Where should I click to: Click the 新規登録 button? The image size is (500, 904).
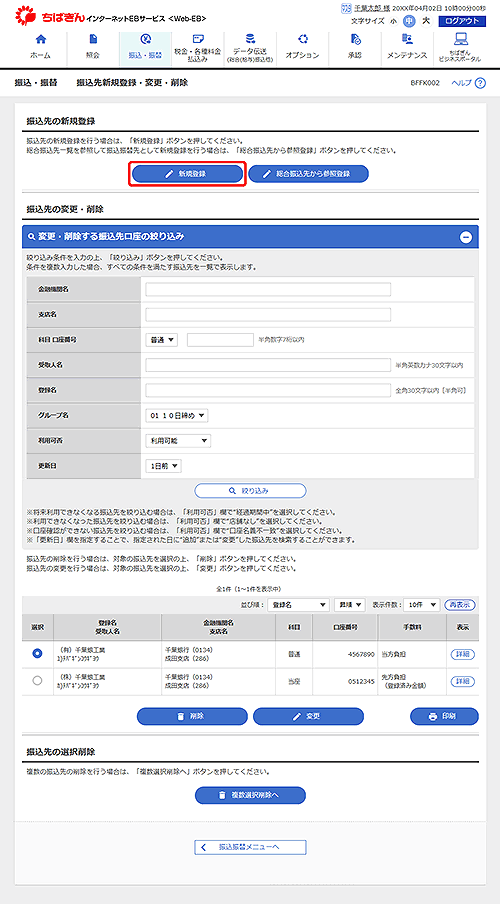coord(187,174)
